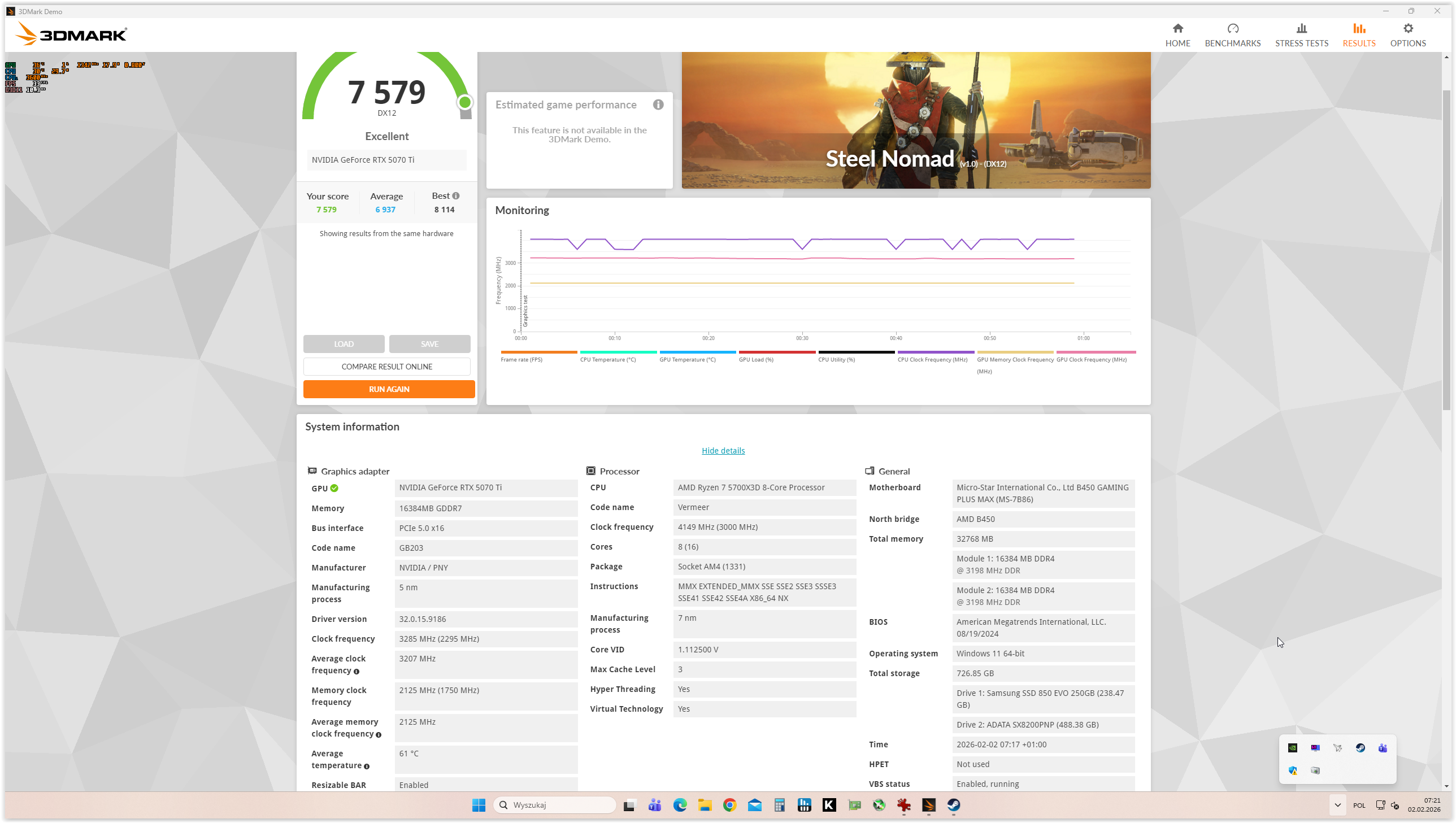Click the green GPU verified checkmark icon
Image resolution: width=1456 pixels, height=823 pixels.
pos(334,489)
